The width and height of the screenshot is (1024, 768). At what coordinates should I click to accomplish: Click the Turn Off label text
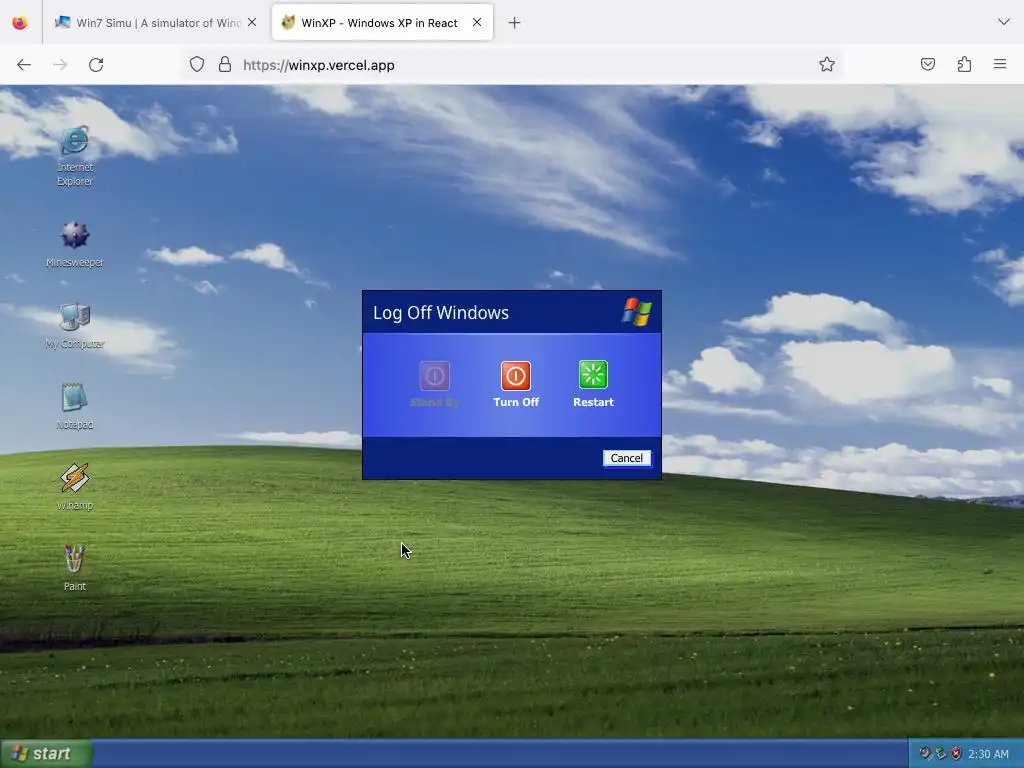516,402
